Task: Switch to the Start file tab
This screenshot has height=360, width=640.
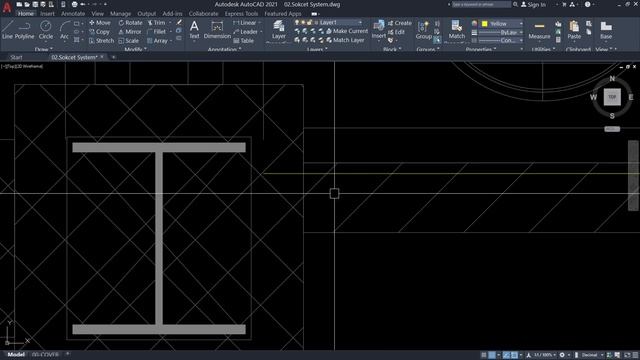Action: pos(16,58)
